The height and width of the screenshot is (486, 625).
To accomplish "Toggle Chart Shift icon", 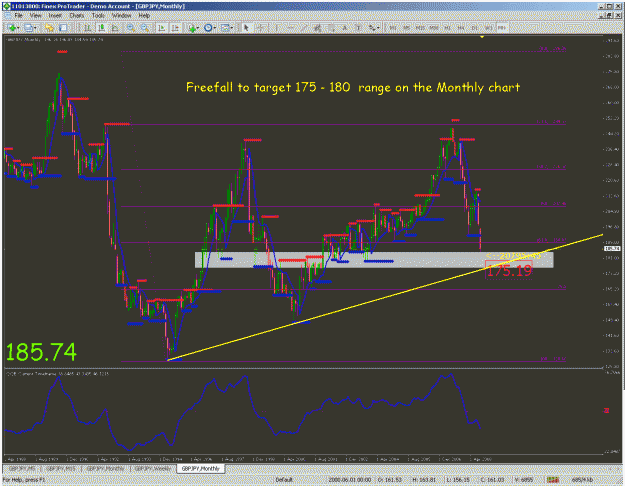I will 175,28.
